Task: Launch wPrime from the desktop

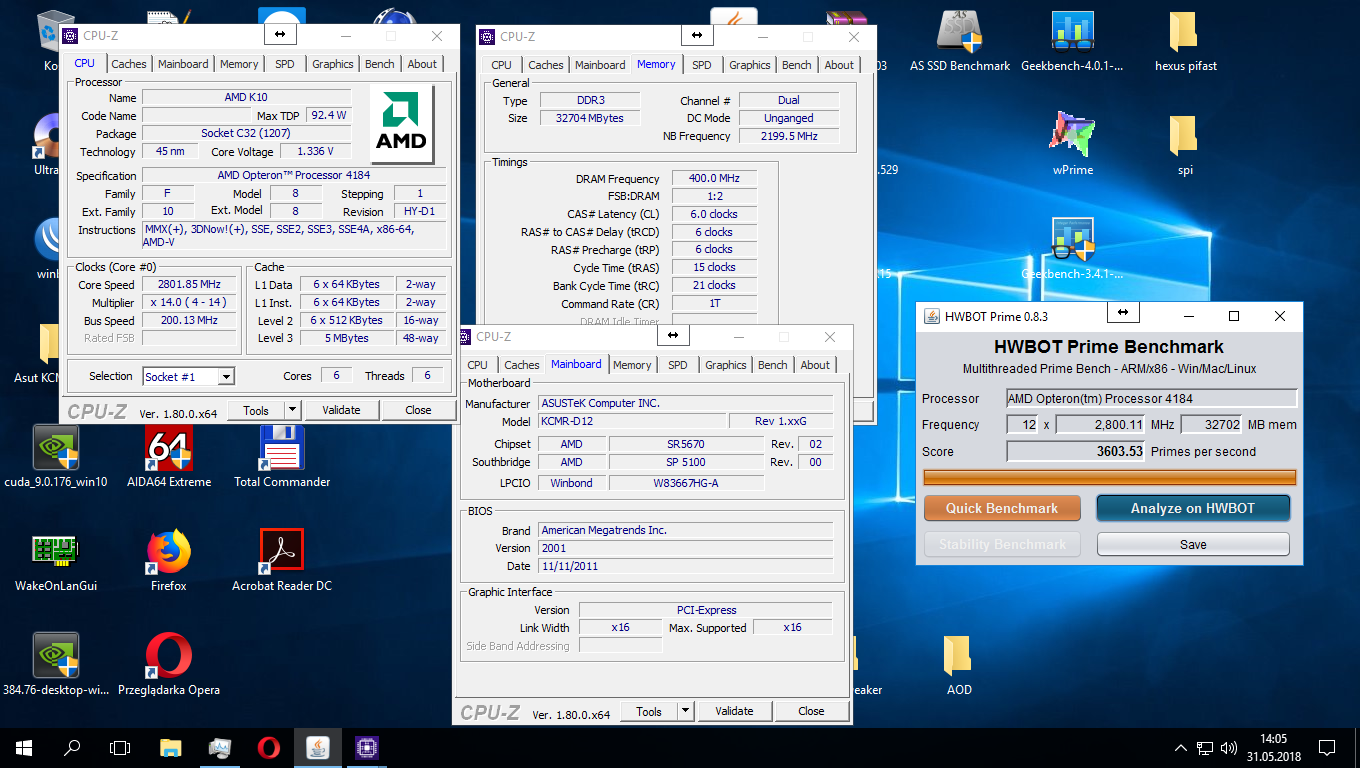Action: (x=1072, y=144)
